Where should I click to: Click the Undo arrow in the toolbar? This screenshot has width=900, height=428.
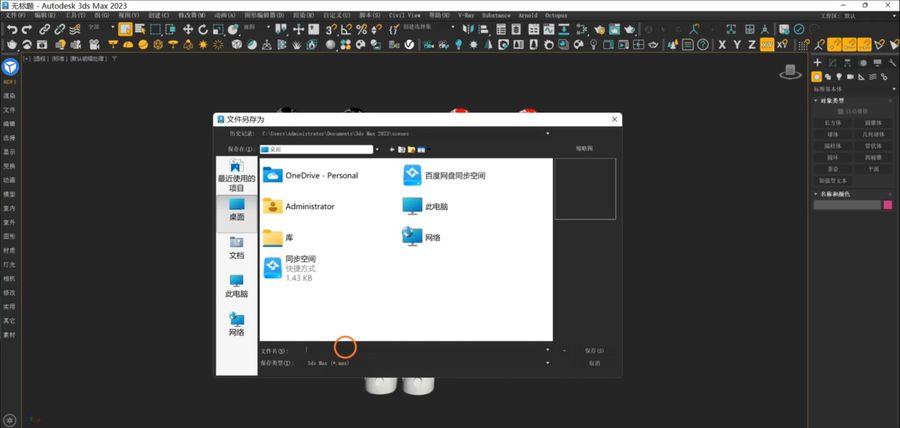point(12,29)
